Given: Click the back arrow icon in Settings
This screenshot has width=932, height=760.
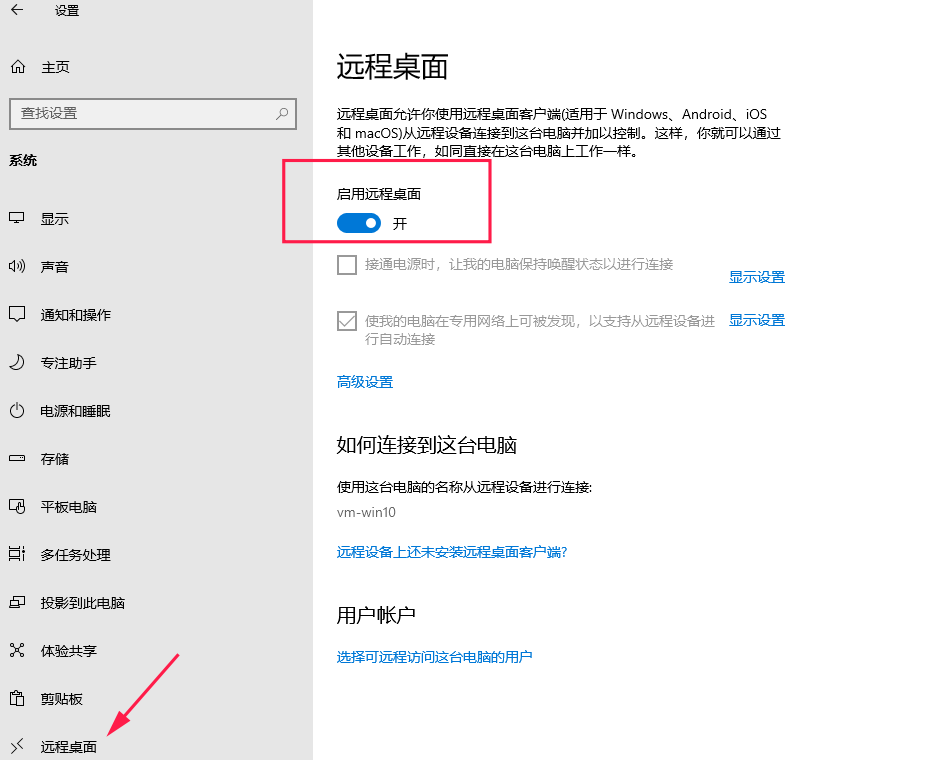Looking at the screenshot, I should (x=17, y=11).
